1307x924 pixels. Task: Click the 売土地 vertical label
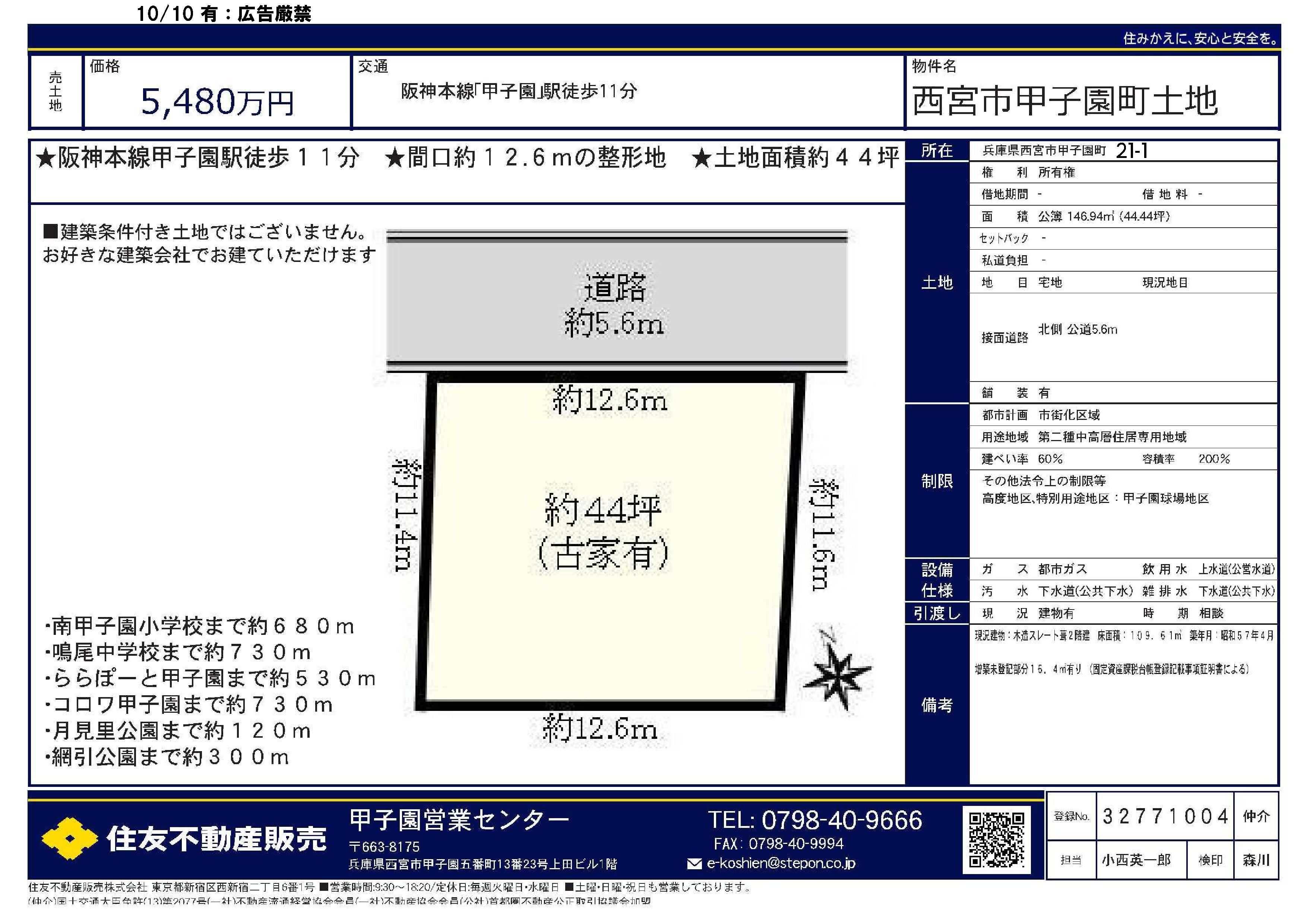[x=55, y=91]
